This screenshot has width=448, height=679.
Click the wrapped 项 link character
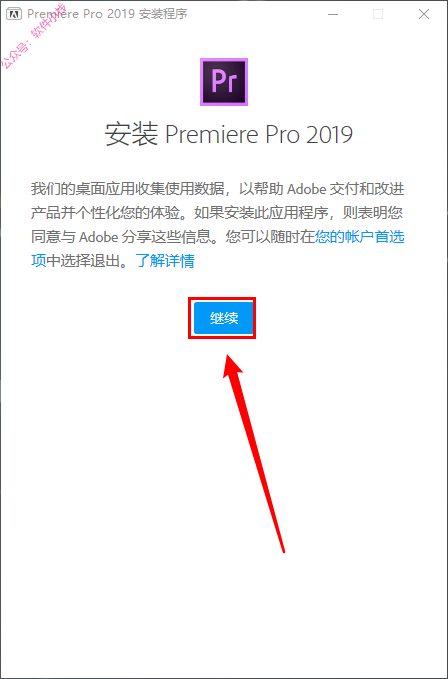(x=38, y=261)
